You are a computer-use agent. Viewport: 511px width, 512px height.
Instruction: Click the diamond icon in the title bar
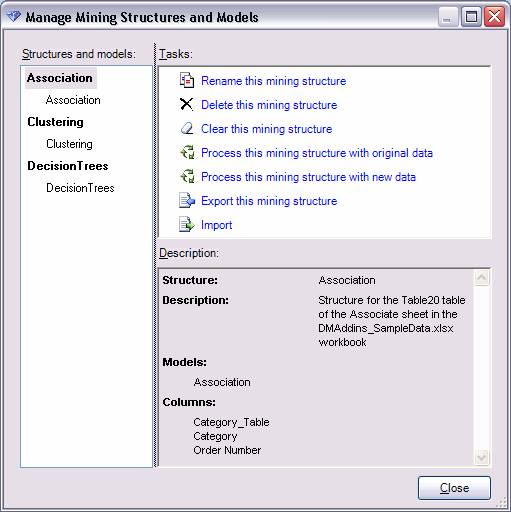pyautogui.click(x=14, y=16)
